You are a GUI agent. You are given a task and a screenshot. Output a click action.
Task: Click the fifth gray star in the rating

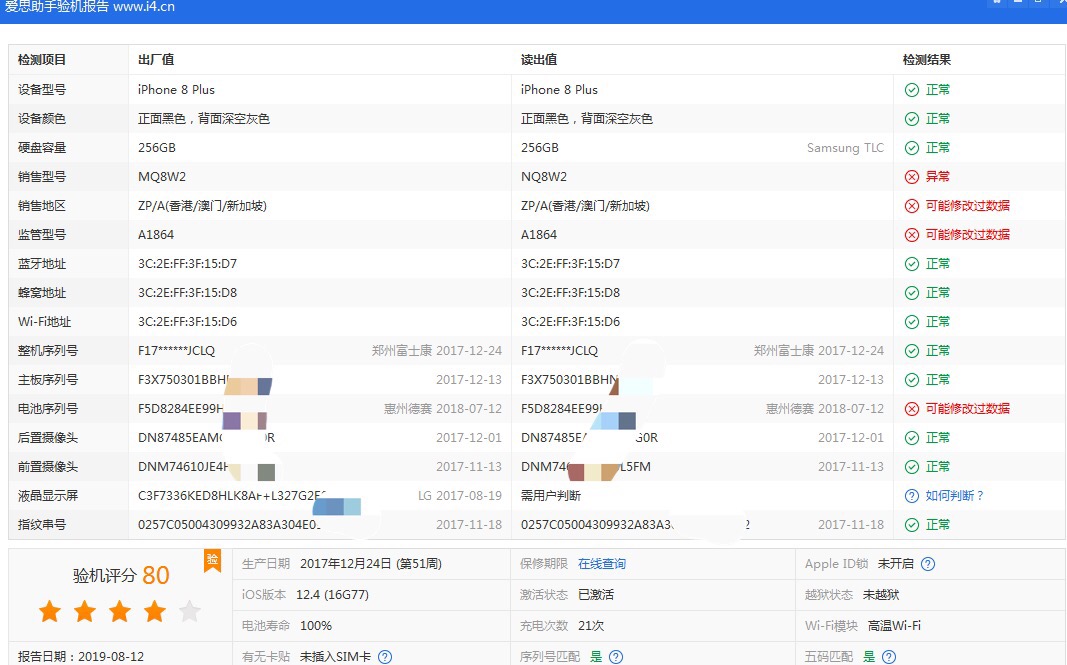click(188, 611)
